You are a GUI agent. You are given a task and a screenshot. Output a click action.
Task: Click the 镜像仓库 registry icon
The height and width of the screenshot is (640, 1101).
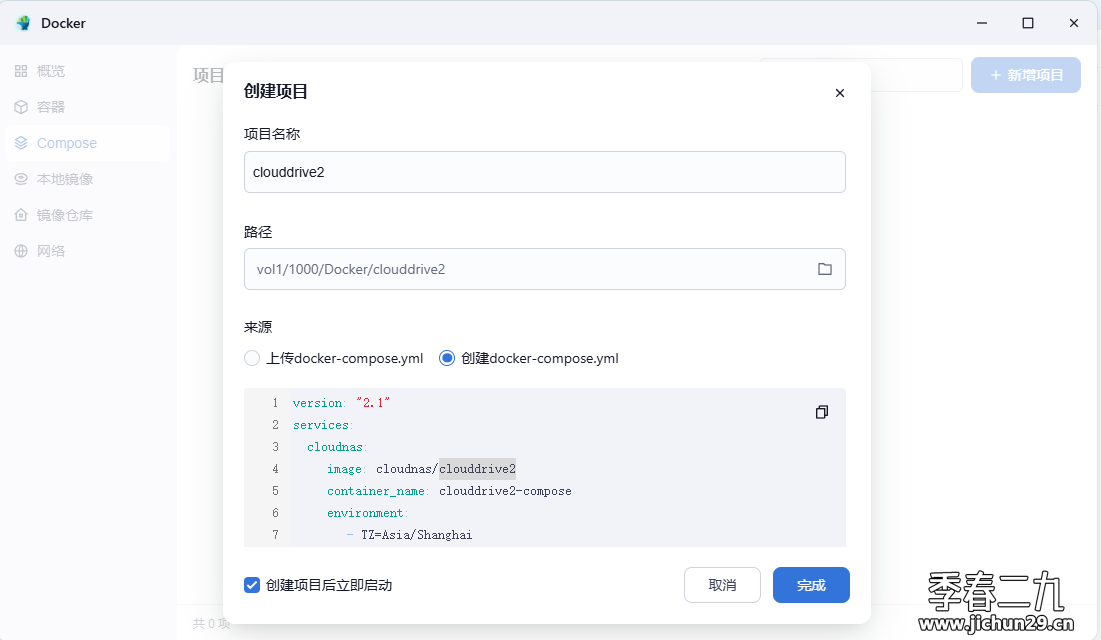(x=21, y=215)
